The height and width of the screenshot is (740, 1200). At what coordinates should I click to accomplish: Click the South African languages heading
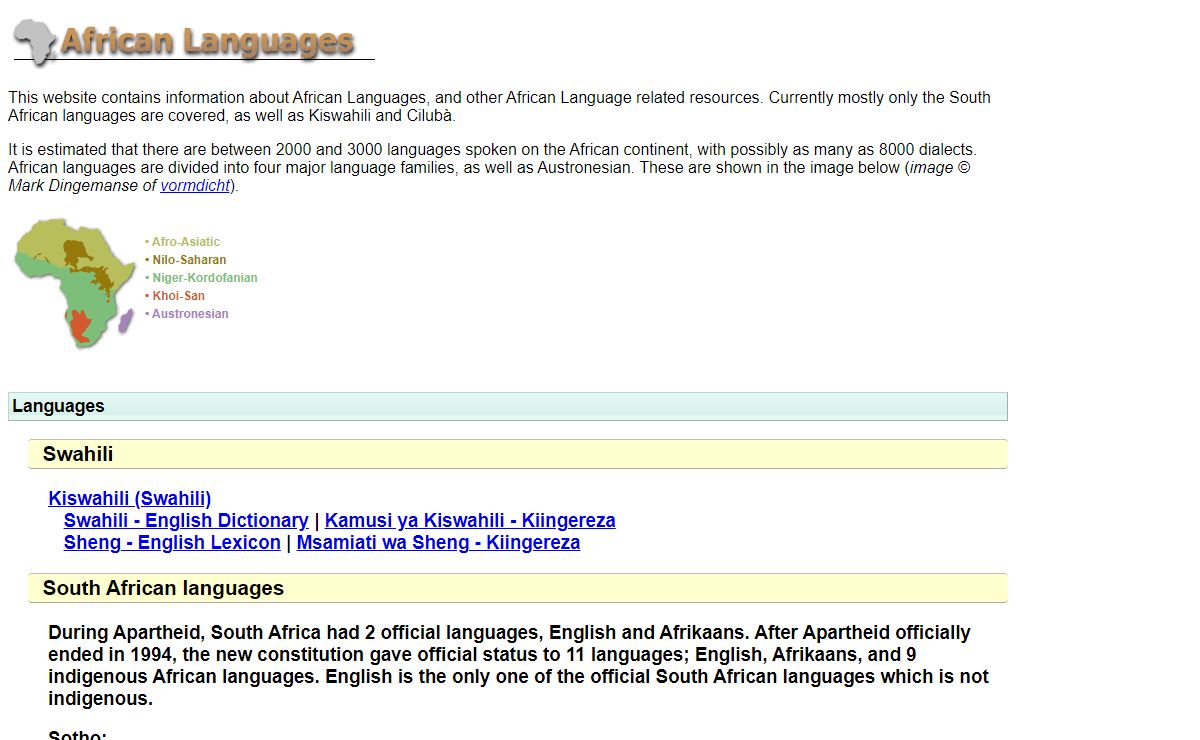[518, 588]
